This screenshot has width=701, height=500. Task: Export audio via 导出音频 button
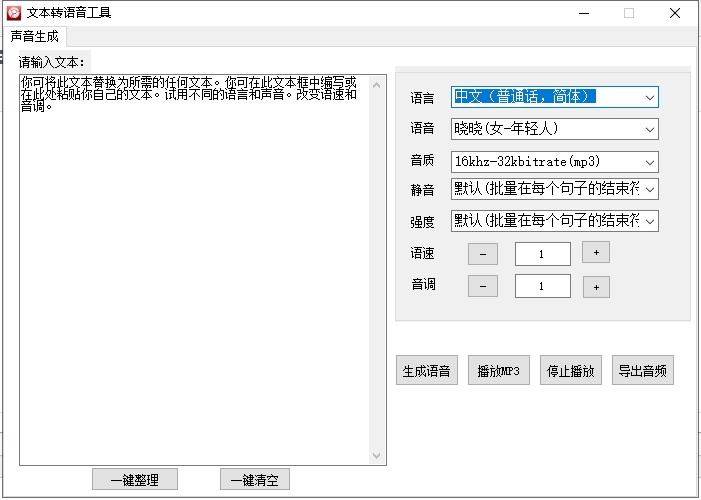[x=643, y=371]
